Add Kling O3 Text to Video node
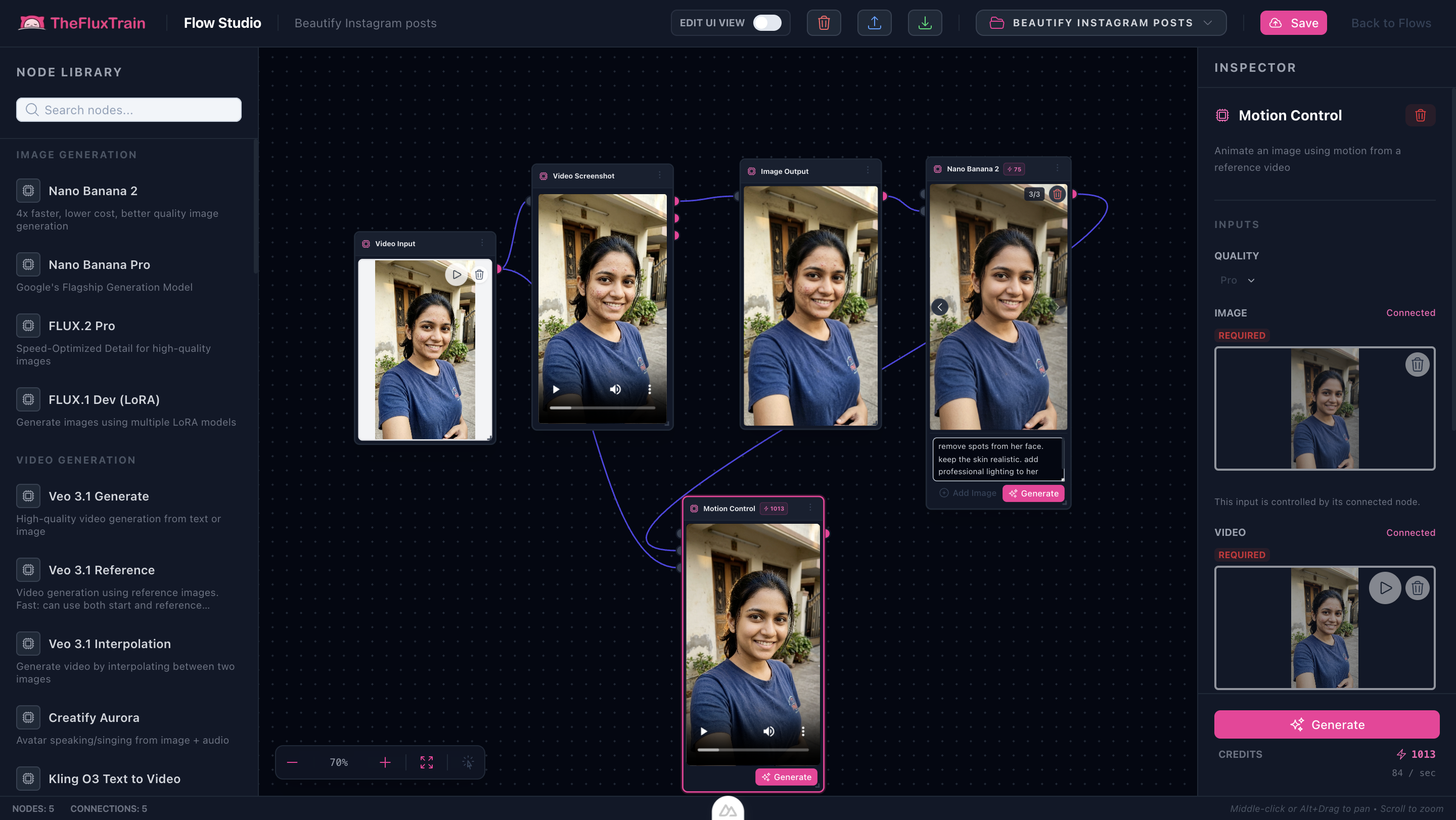The height and width of the screenshot is (820, 1456). (129, 779)
